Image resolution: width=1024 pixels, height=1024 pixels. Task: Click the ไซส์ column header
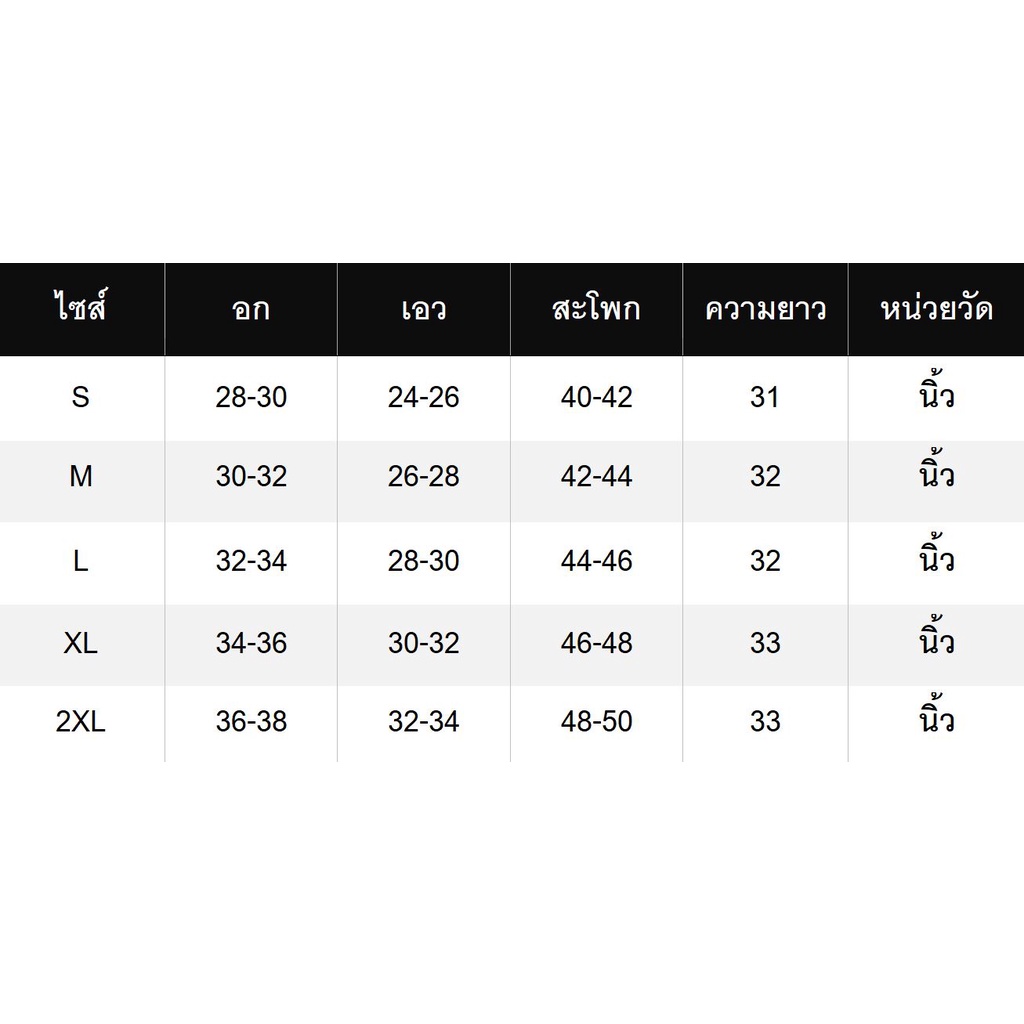pos(80,308)
